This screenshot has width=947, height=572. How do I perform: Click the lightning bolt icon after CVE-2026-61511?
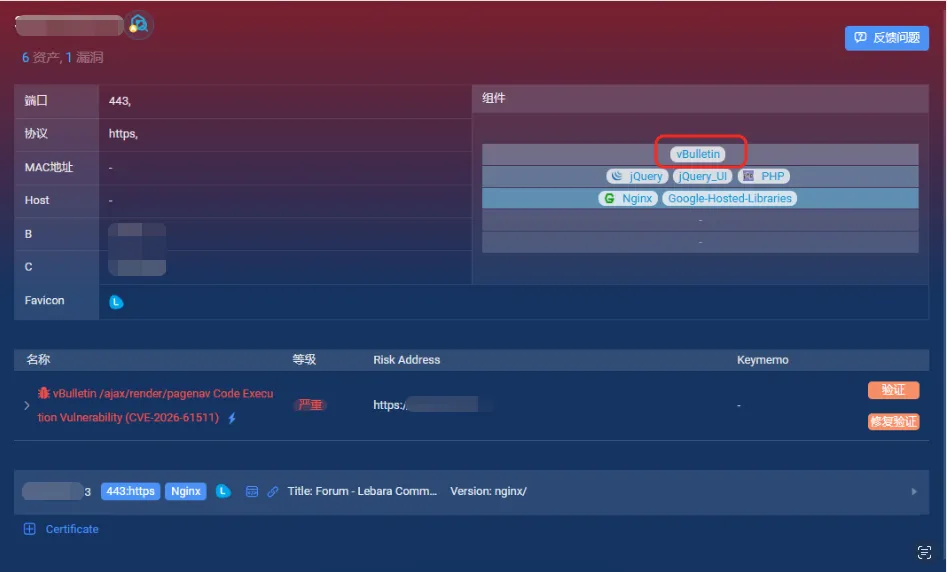point(232,417)
